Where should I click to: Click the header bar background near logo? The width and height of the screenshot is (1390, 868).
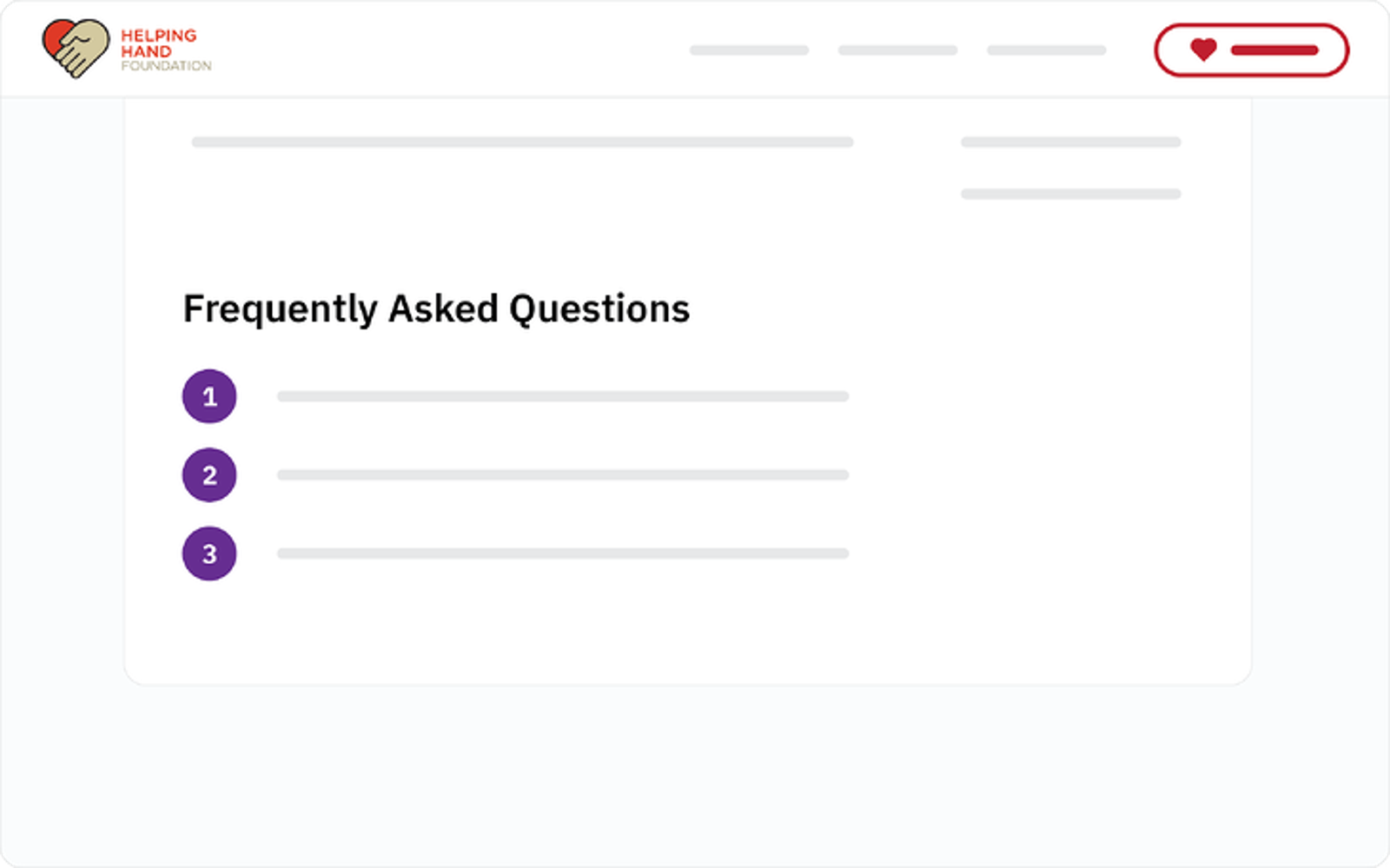click(x=434, y=50)
